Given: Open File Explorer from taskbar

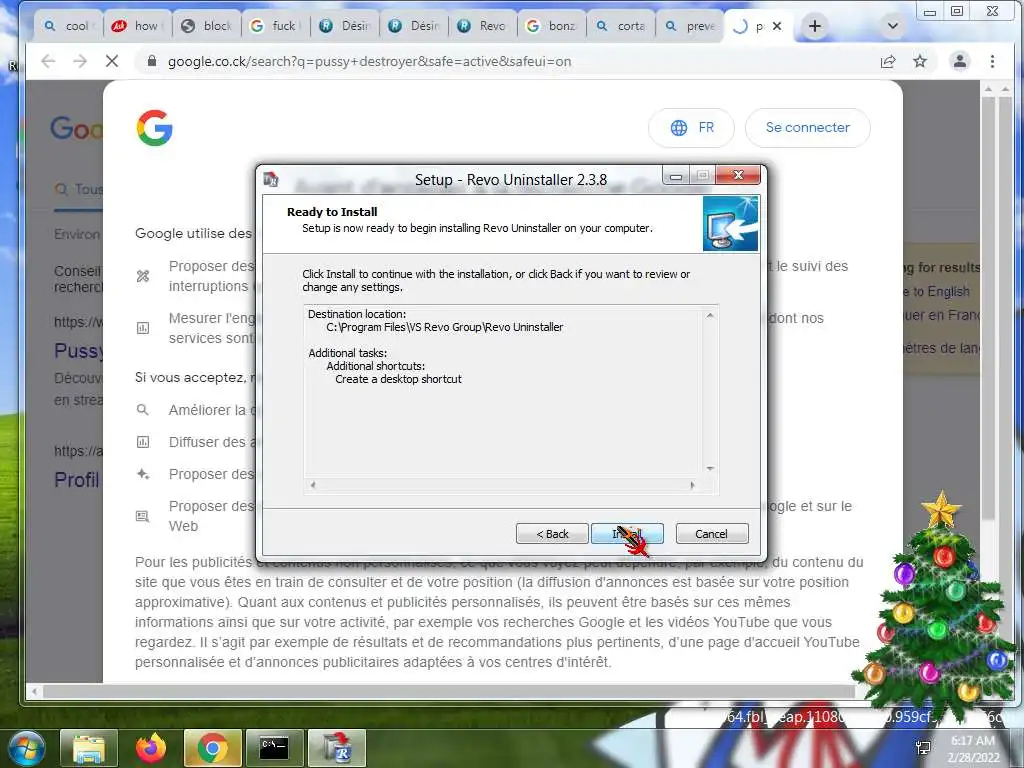Looking at the screenshot, I should 89,748.
